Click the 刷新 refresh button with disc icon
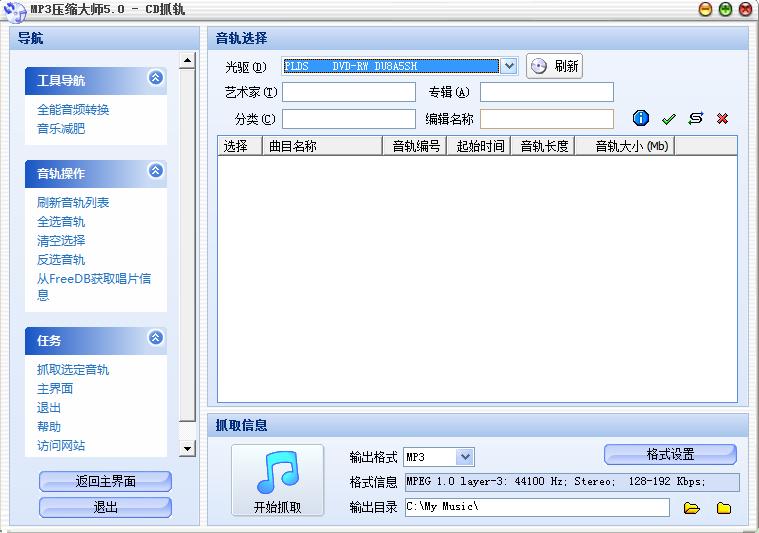 coord(554,66)
